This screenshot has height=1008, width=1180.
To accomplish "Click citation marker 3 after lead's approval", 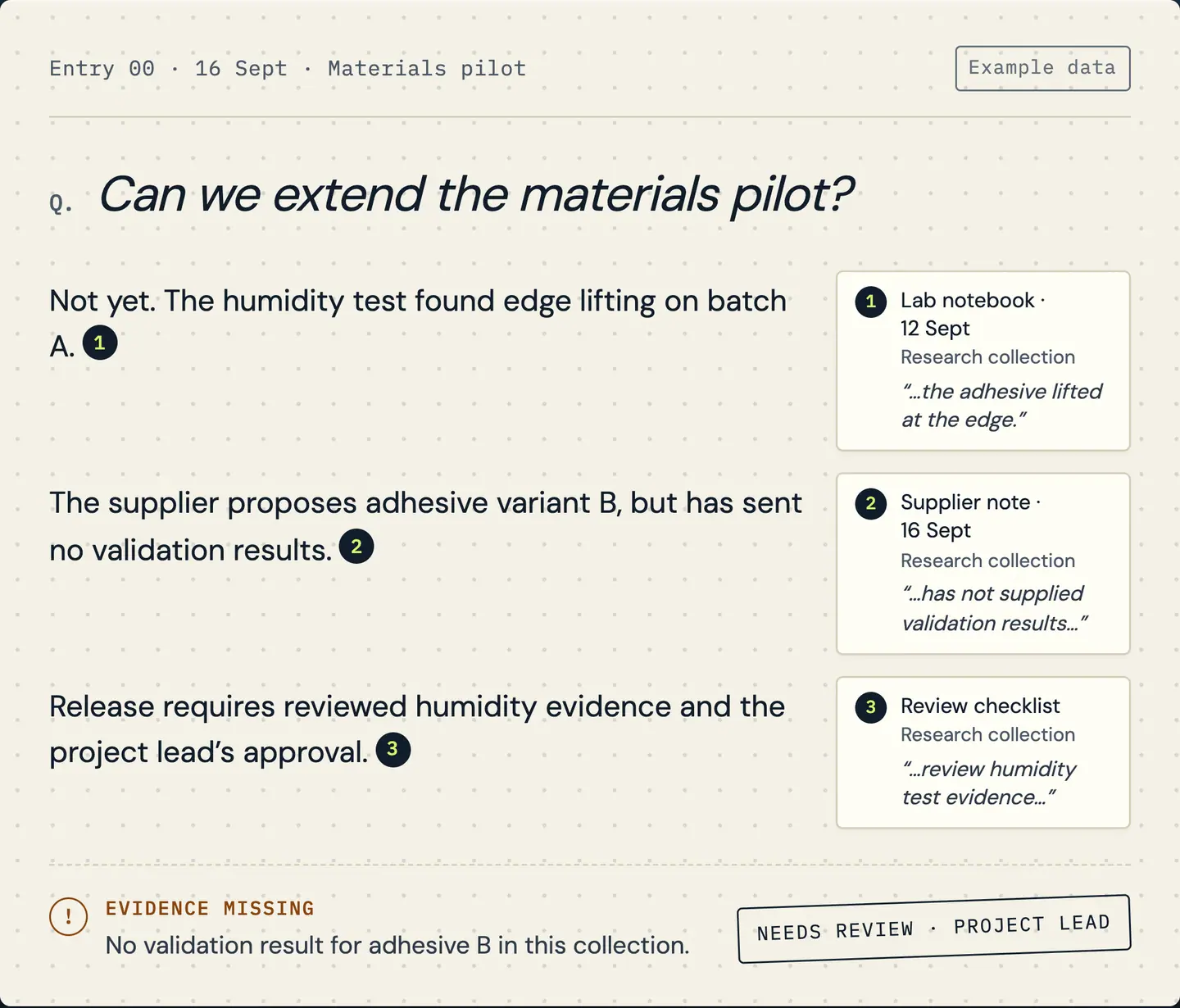I will click(x=393, y=749).
